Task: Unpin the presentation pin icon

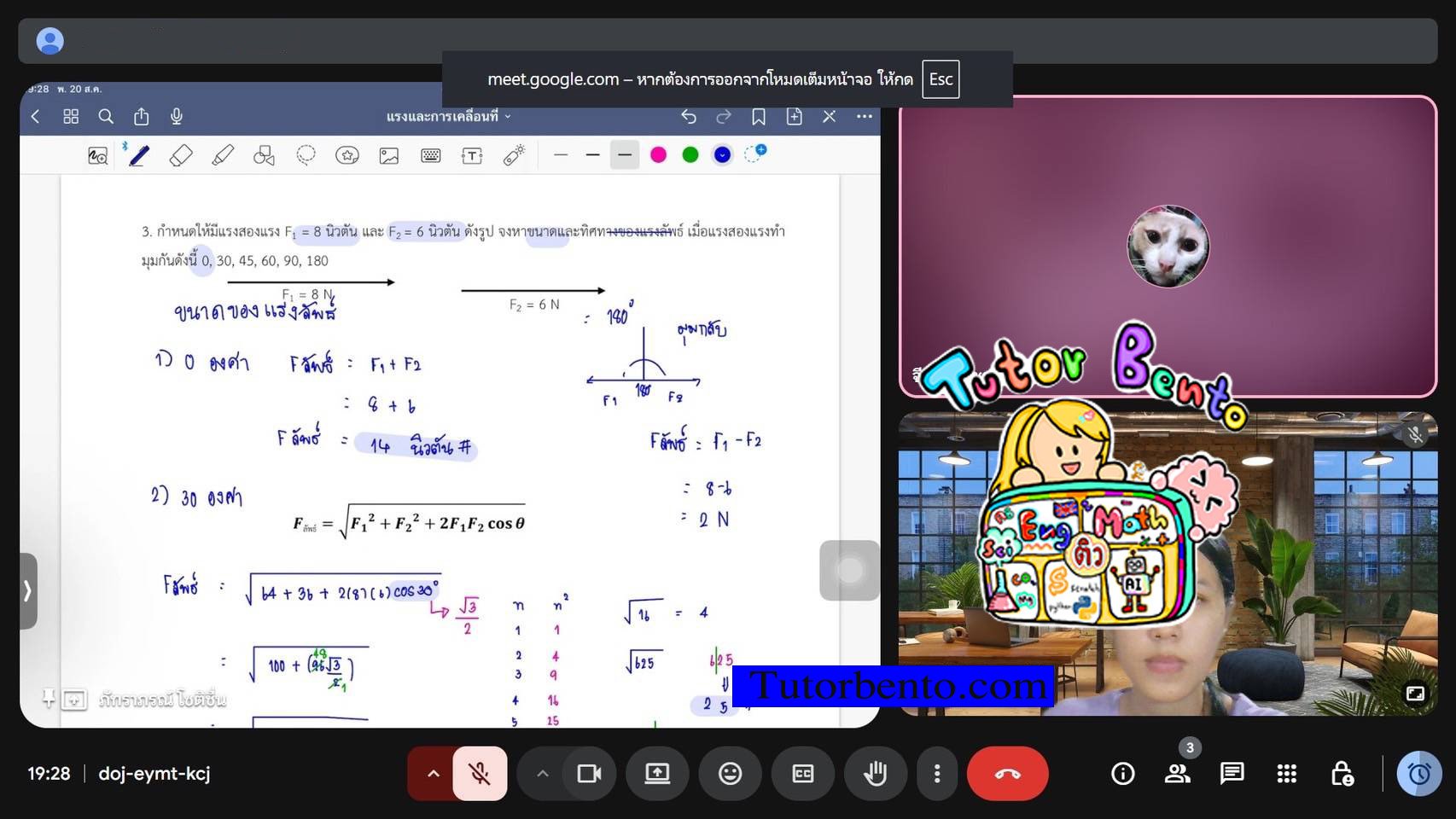Action: tap(49, 700)
